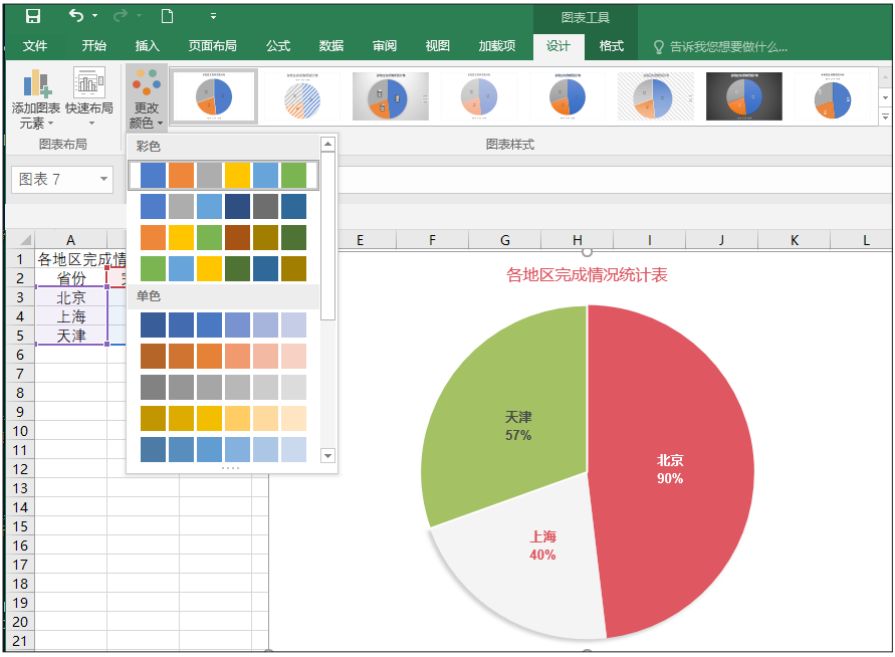Select the striped pattern pie chart style

pos(302,96)
